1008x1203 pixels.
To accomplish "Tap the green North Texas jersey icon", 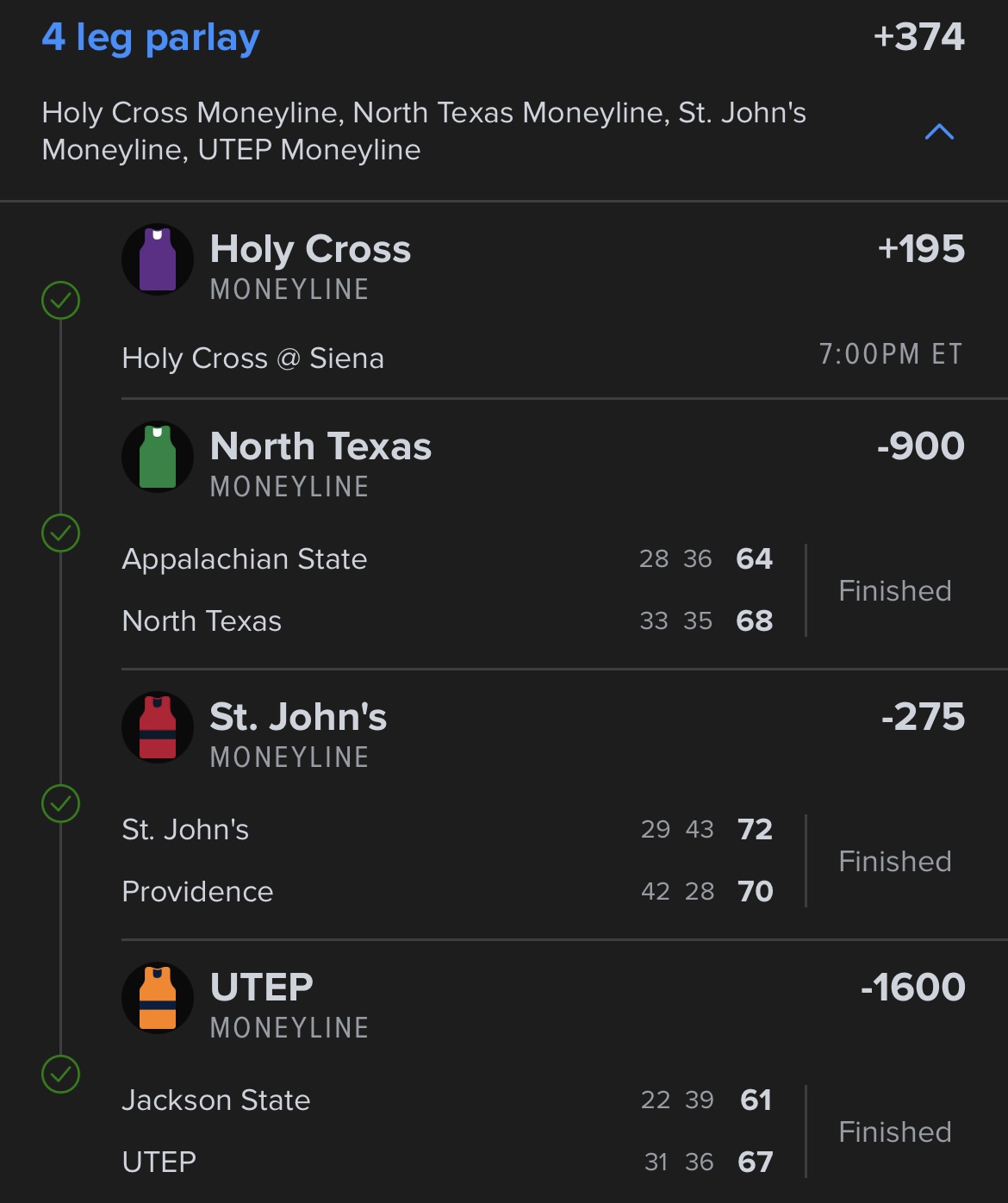I will pyautogui.click(x=158, y=457).
